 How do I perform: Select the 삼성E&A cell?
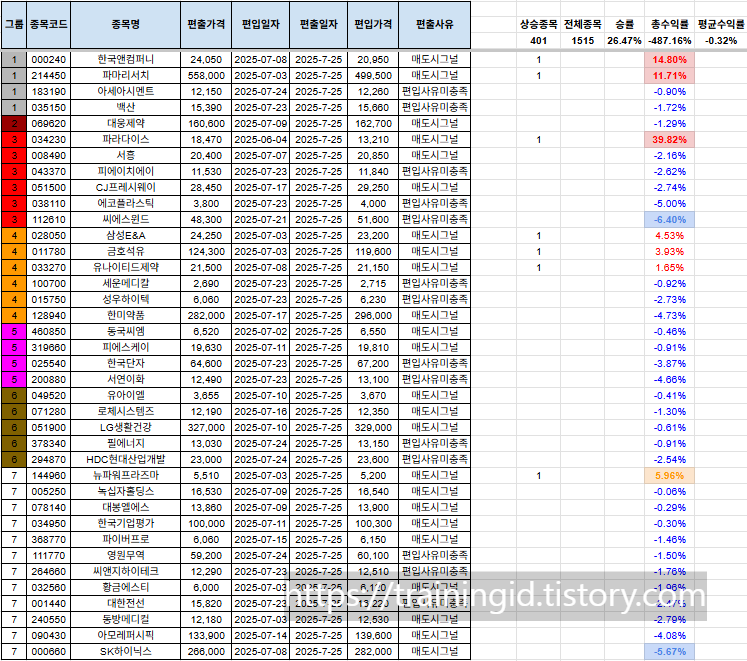click(x=126, y=235)
